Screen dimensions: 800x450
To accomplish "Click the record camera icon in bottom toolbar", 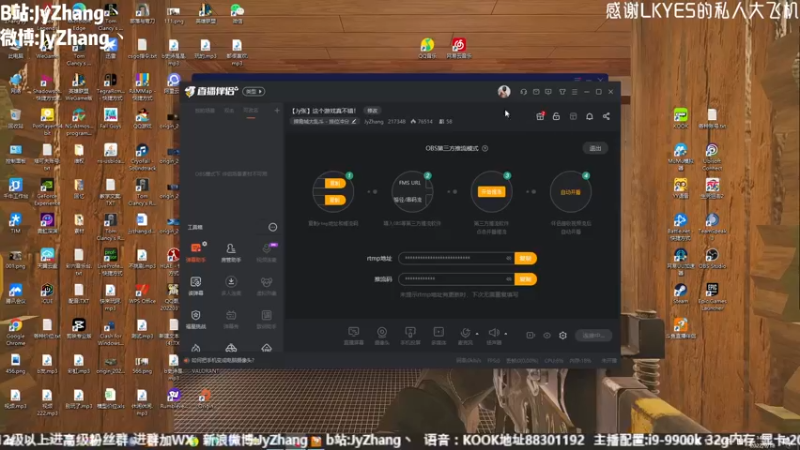I will [x=531, y=335].
